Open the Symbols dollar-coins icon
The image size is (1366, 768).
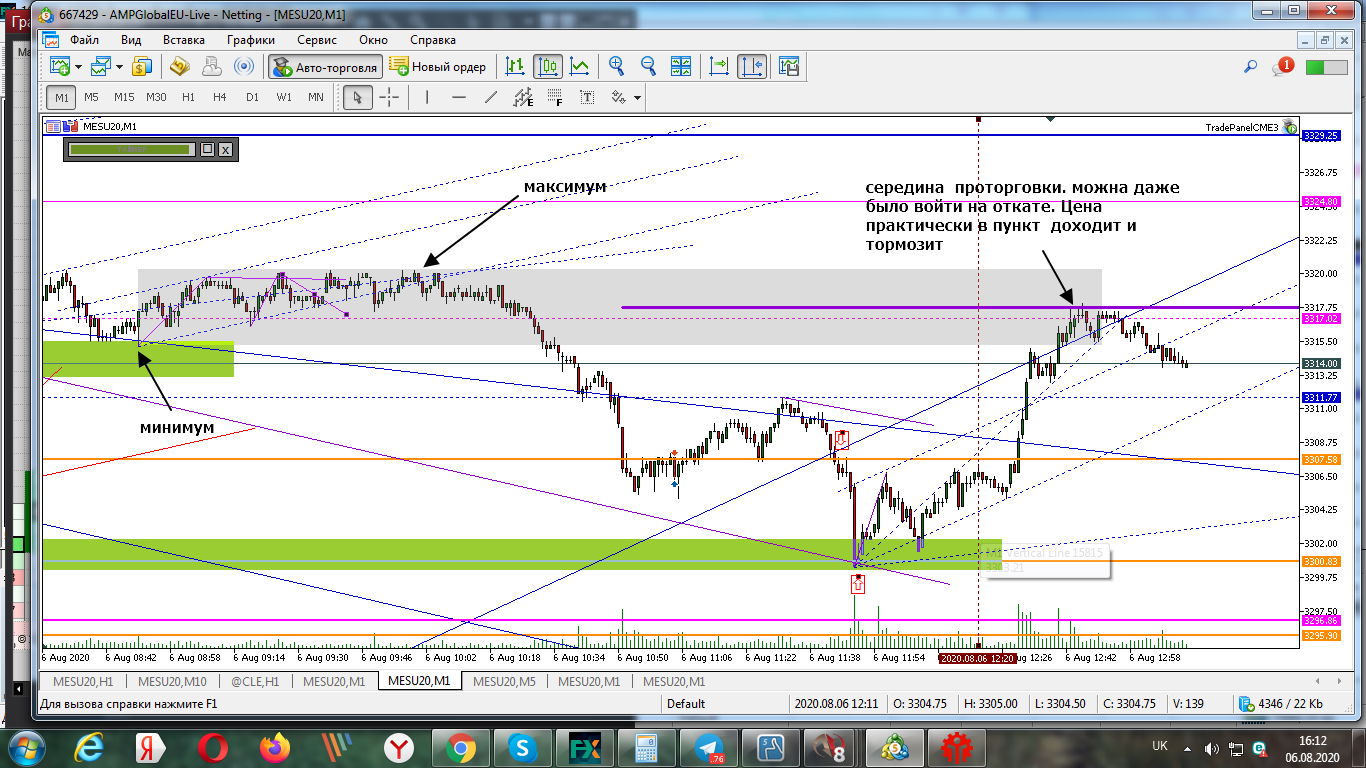[142, 67]
